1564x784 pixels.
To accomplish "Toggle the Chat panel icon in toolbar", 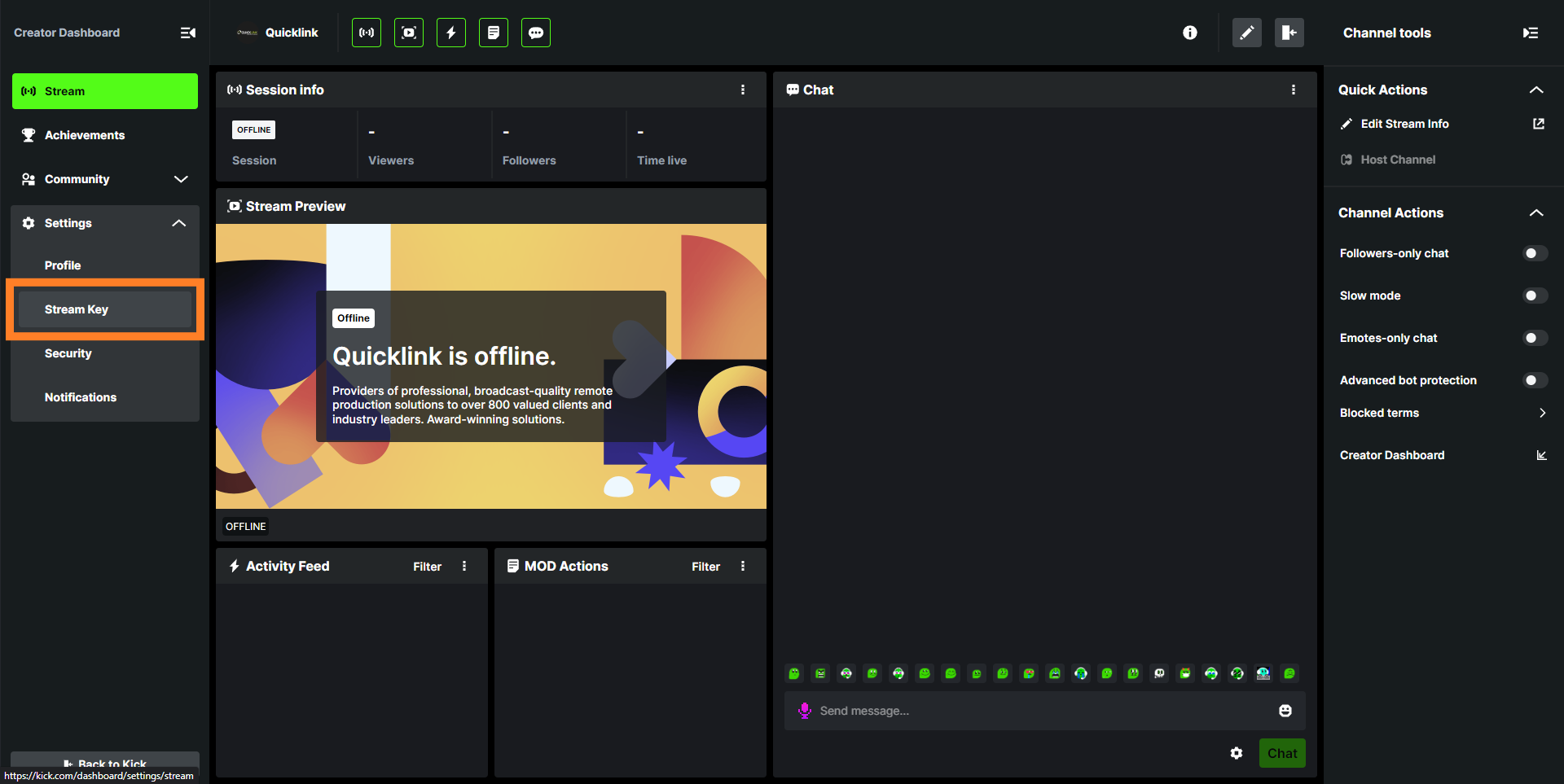I will coord(536,33).
